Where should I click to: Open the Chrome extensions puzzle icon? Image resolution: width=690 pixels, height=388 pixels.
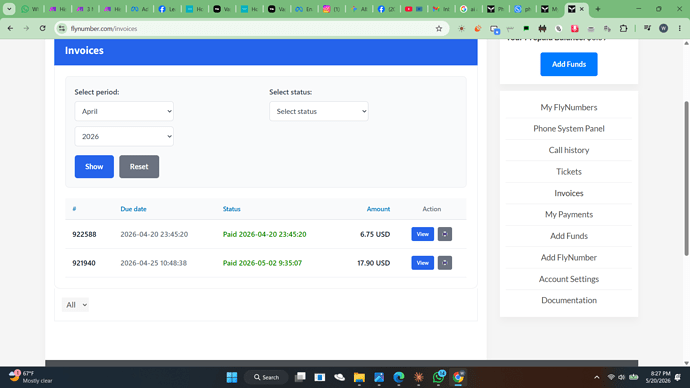coord(624,29)
